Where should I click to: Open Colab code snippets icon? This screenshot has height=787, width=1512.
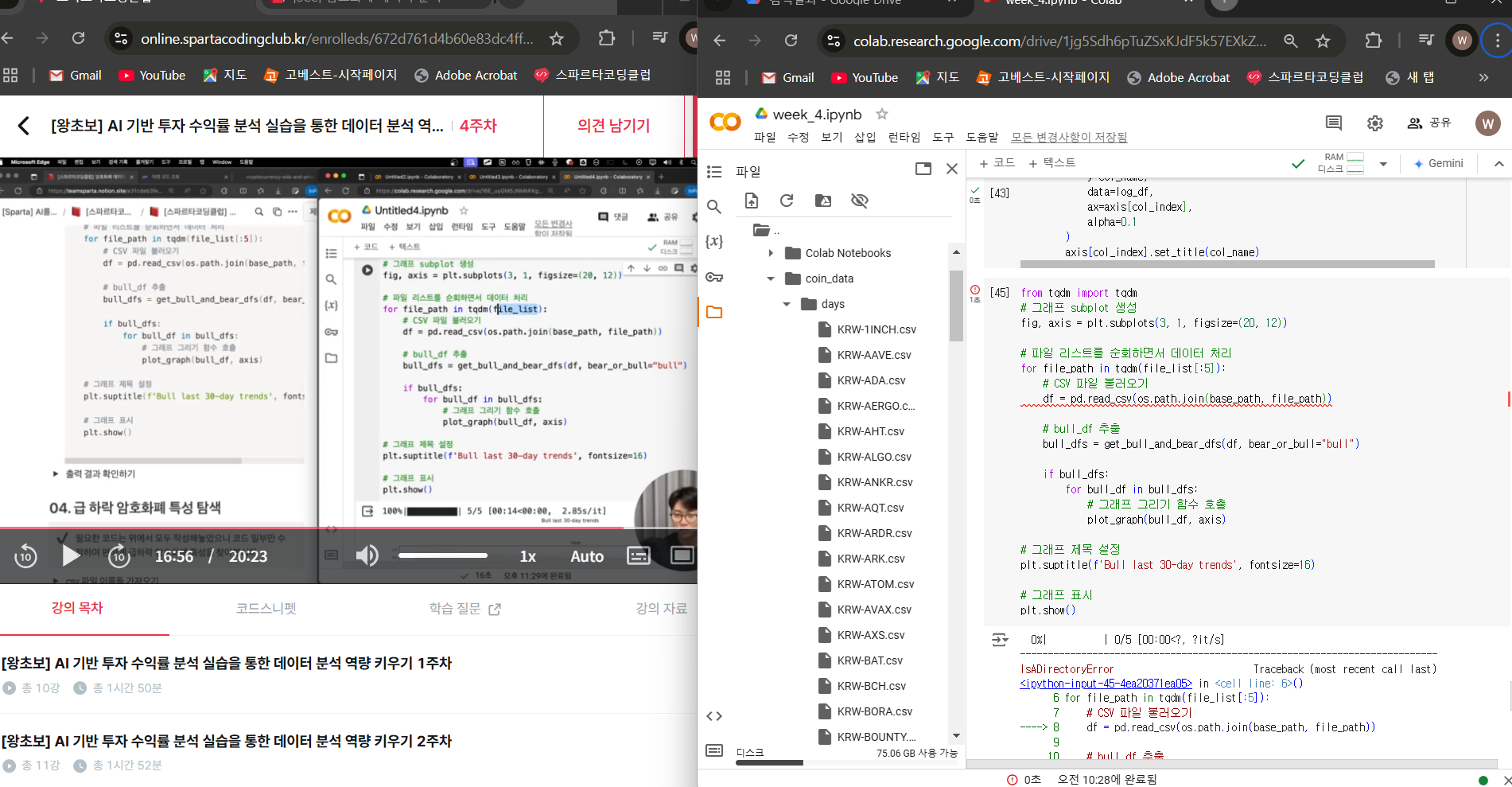click(x=714, y=716)
